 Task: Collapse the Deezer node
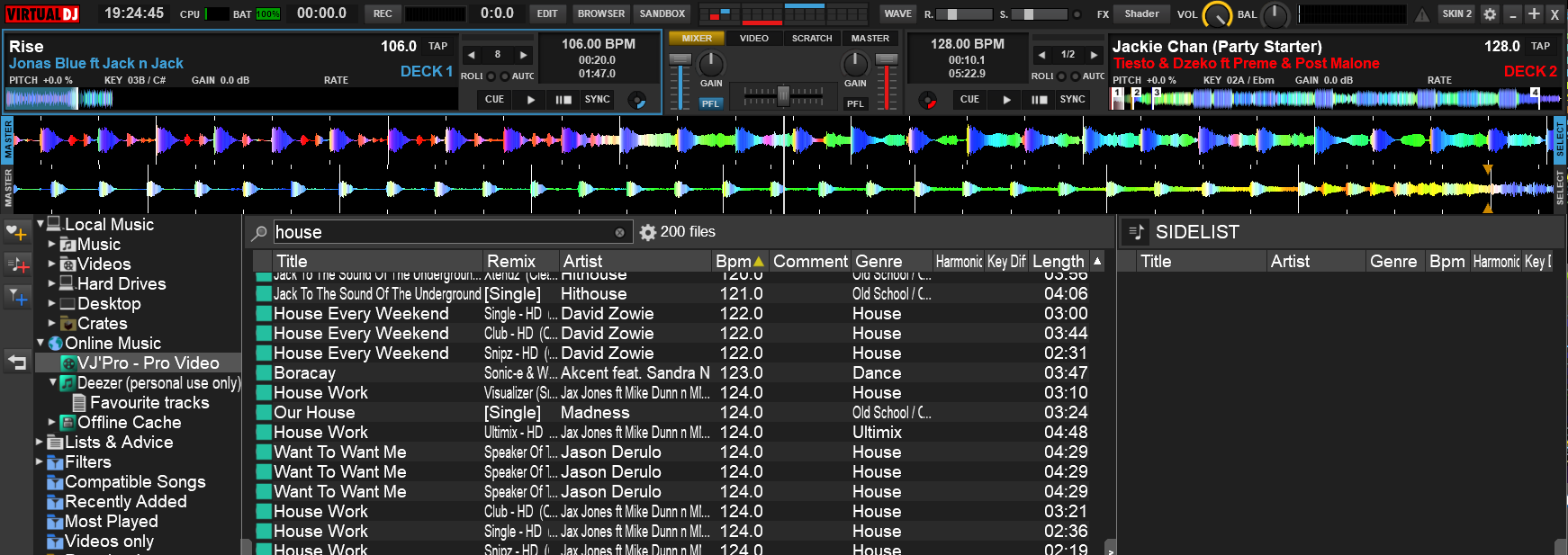tap(52, 382)
